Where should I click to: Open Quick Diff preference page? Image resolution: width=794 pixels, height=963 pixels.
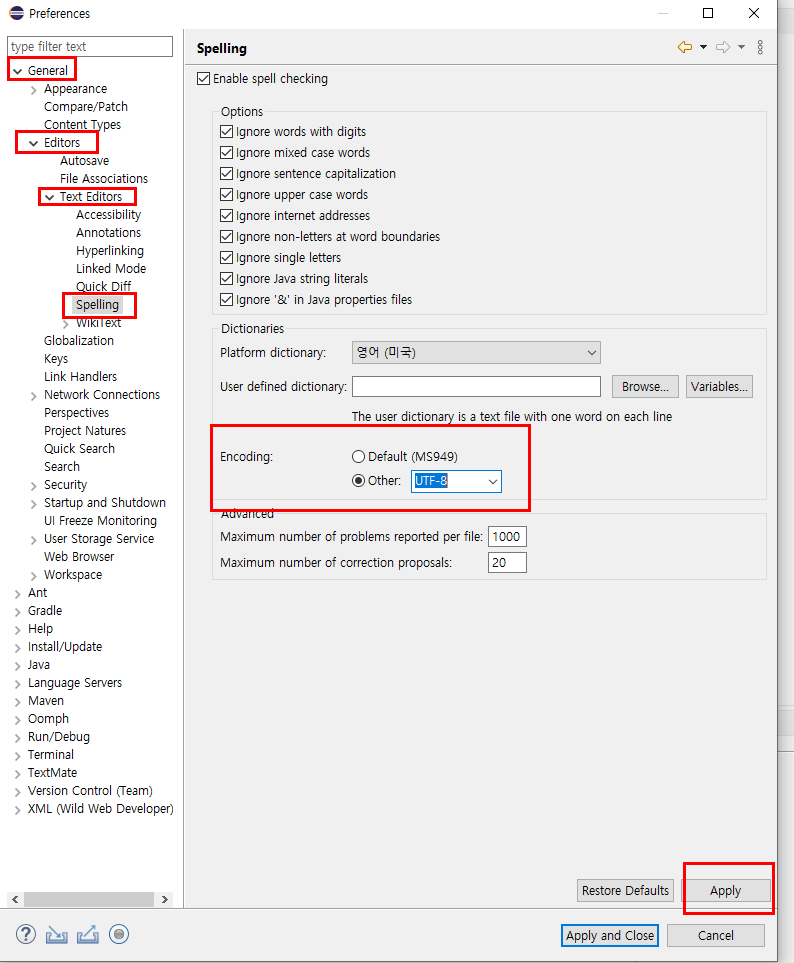103,286
